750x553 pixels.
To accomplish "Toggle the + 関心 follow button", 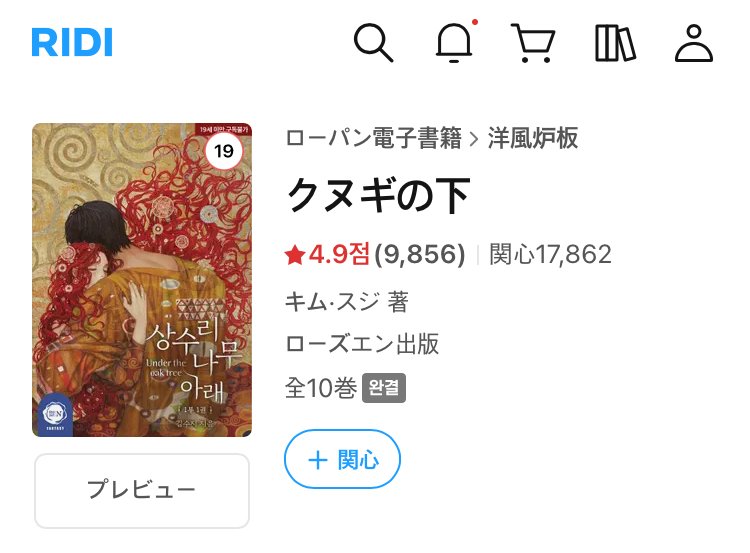I will (x=342, y=459).
